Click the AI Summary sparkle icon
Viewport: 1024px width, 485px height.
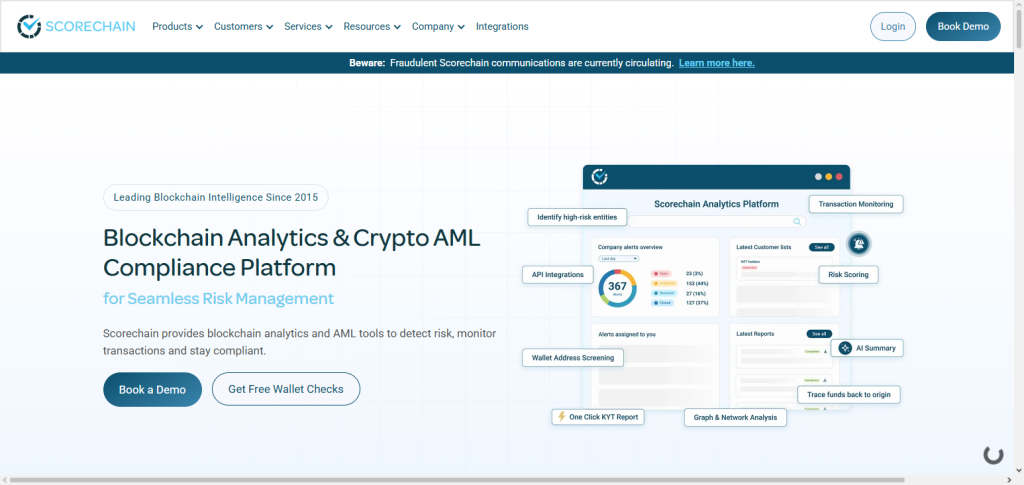point(845,348)
